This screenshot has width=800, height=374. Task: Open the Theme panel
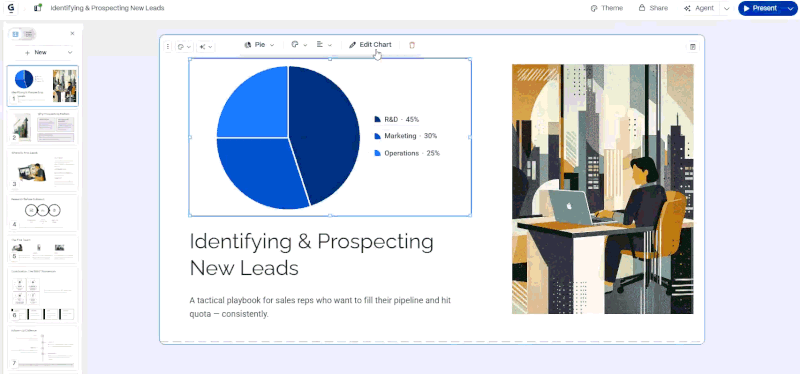point(607,8)
